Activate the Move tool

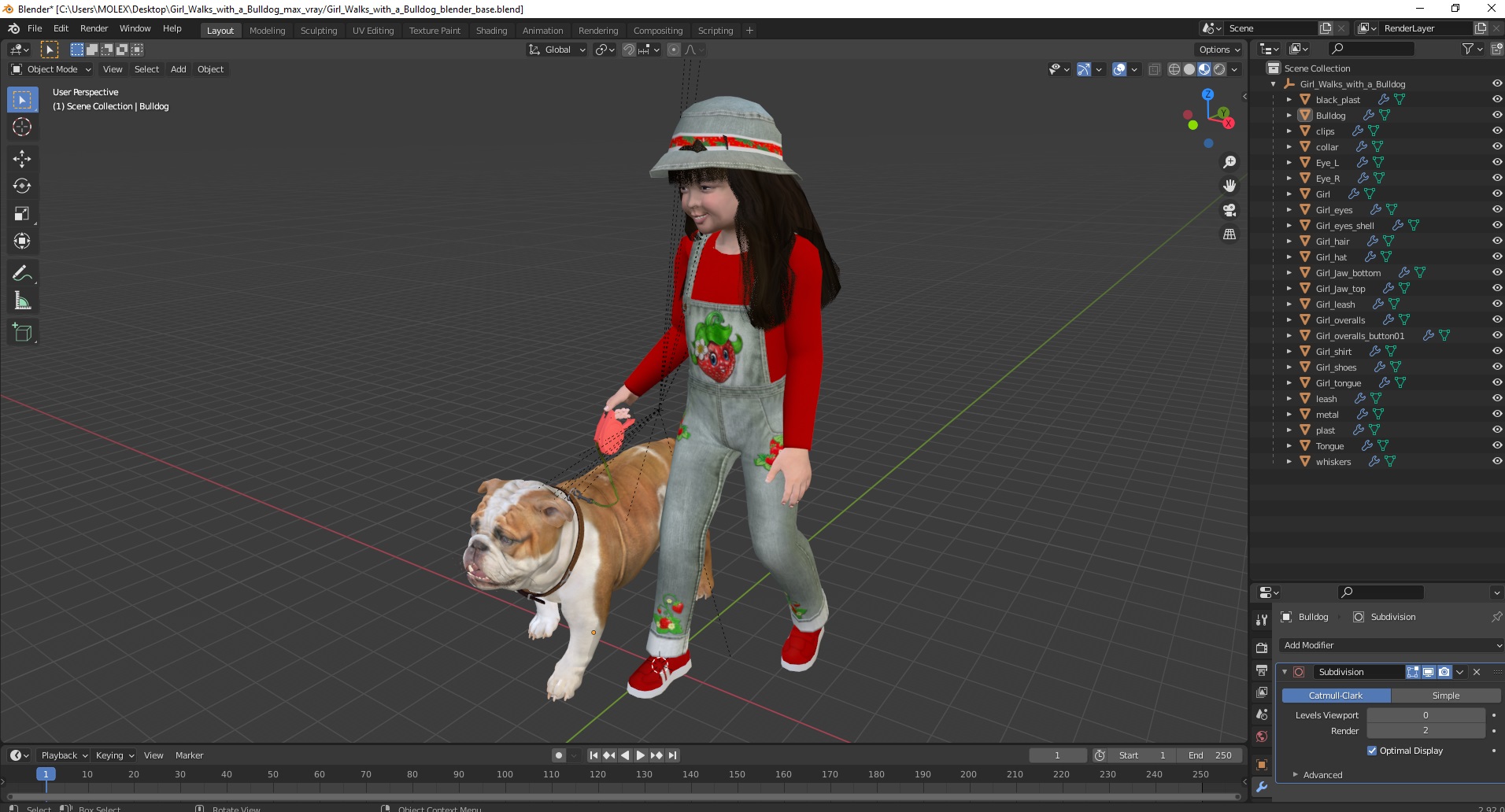point(22,159)
